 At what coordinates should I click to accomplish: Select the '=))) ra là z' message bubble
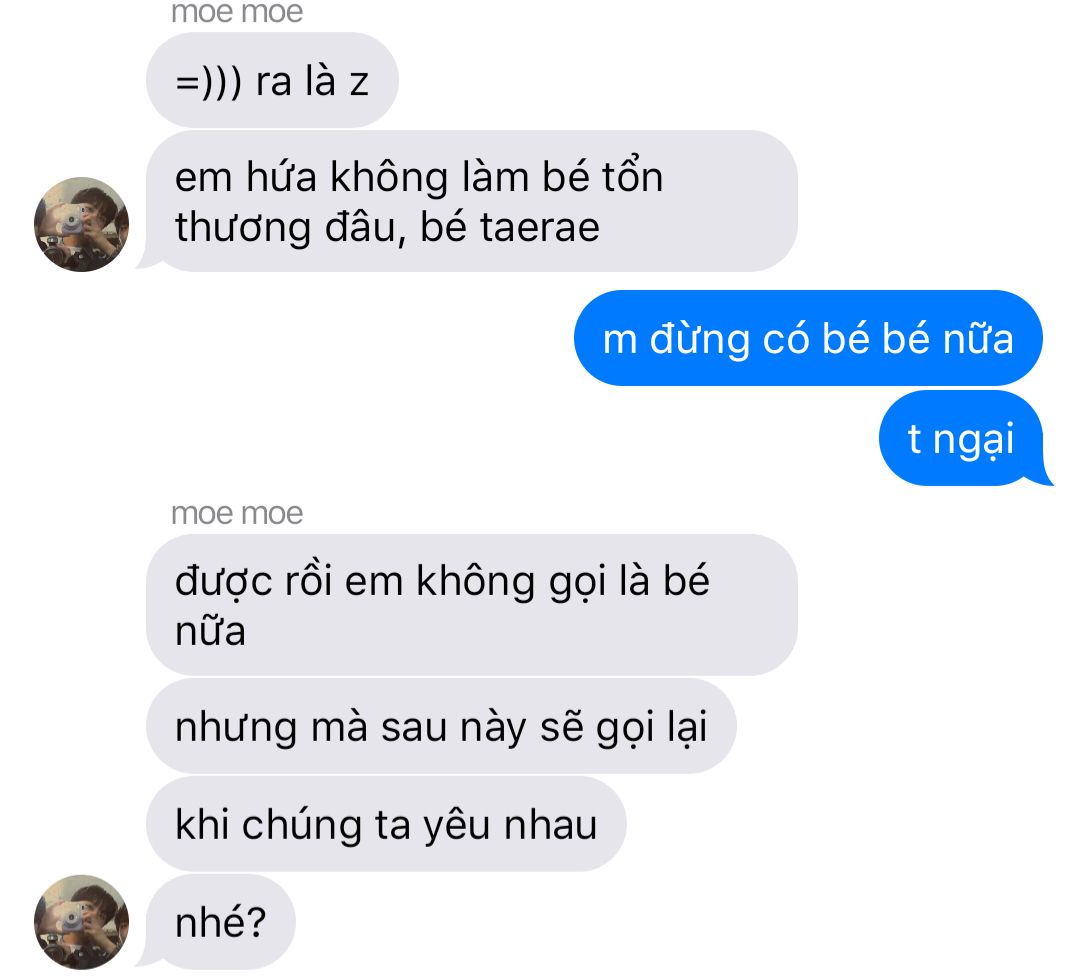point(272,80)
